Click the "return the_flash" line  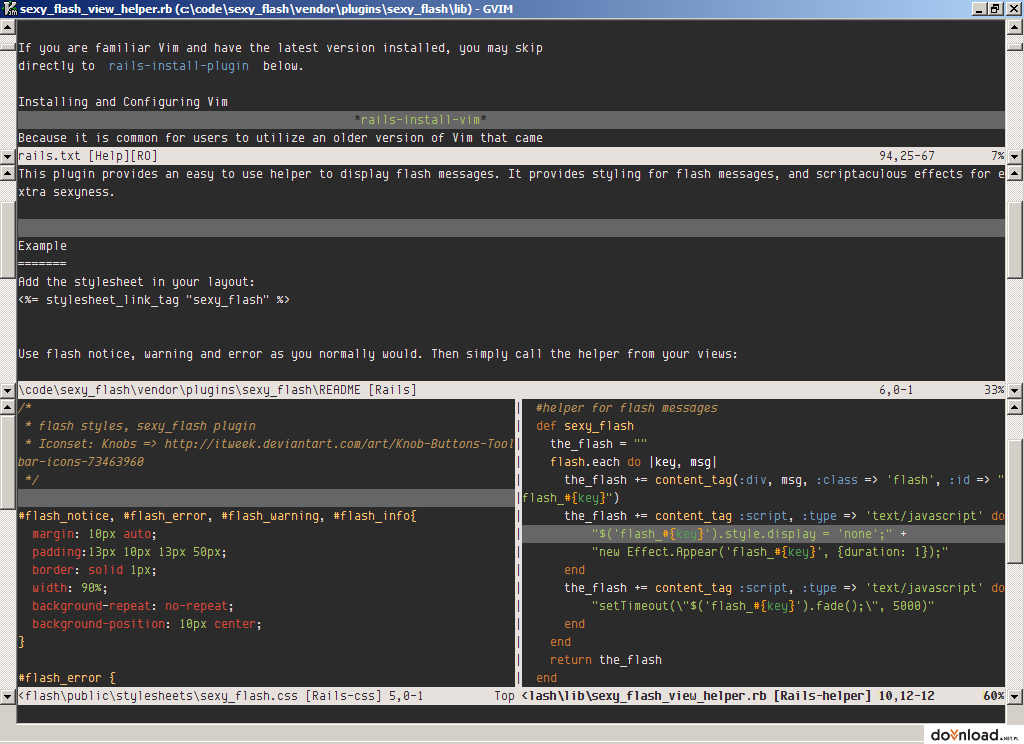605,660
